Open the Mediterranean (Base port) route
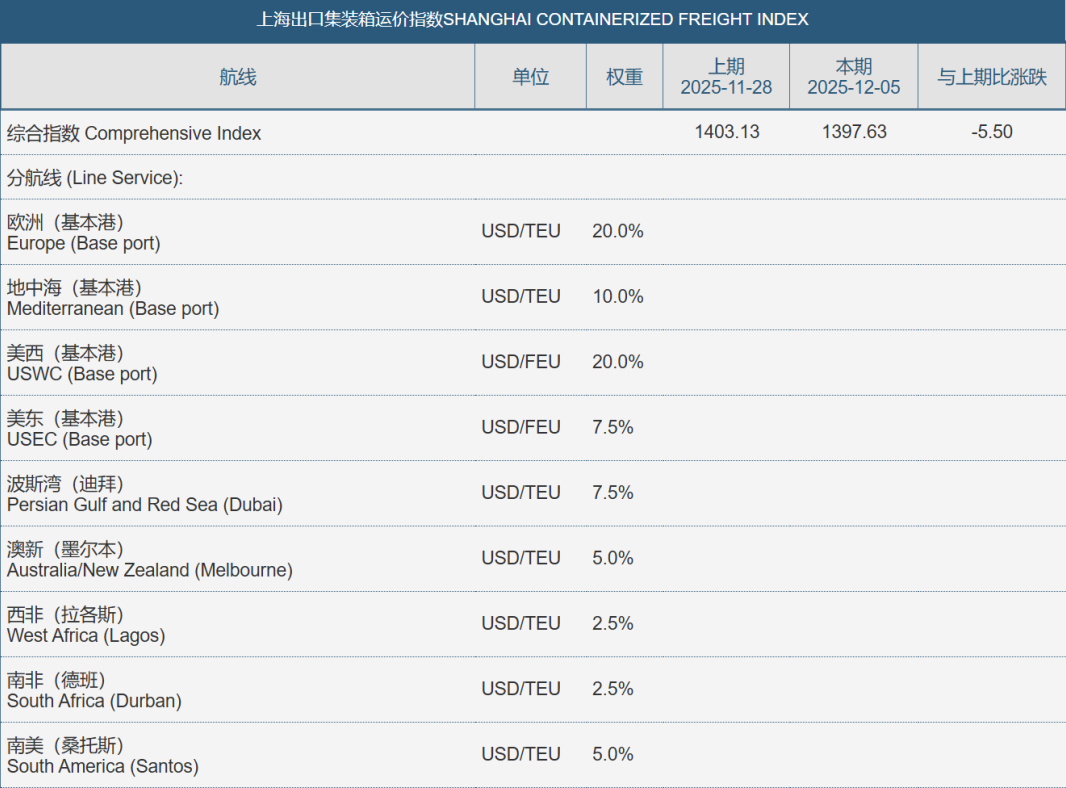 click(x=112, y=298)
